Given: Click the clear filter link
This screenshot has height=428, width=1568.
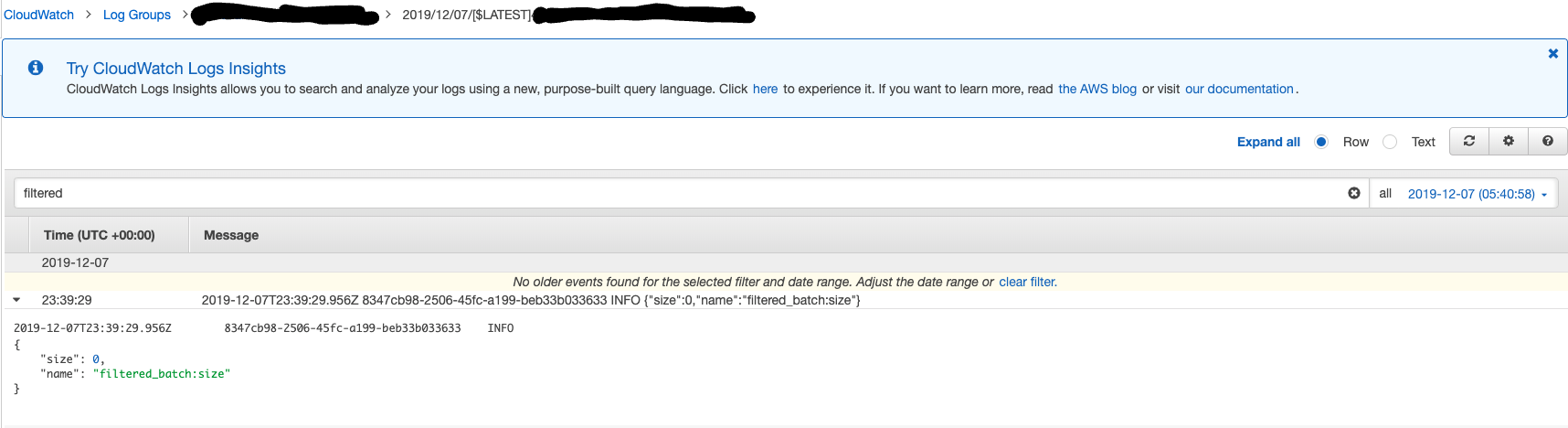Looking at the screenshot, I should coord(1027,282).
